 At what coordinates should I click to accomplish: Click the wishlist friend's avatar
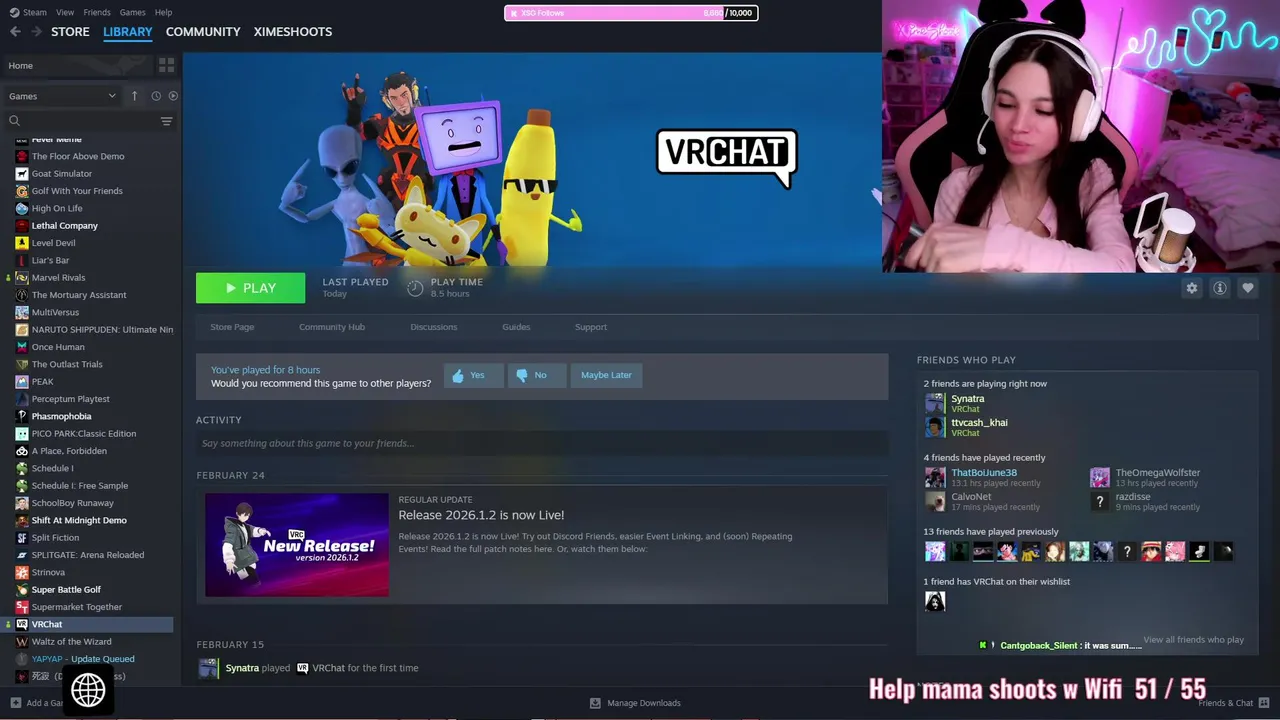pyautogui.click(x=935, y=601)
